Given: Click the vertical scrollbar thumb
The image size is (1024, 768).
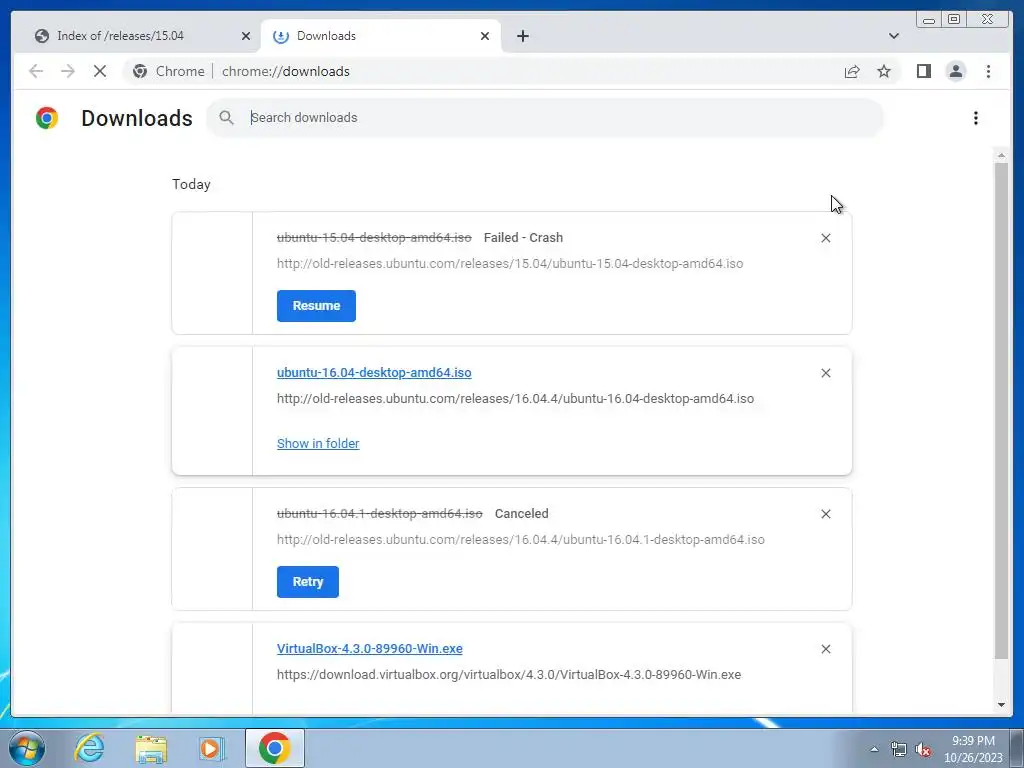Looking at the screenshot, I should (1001, 411).
